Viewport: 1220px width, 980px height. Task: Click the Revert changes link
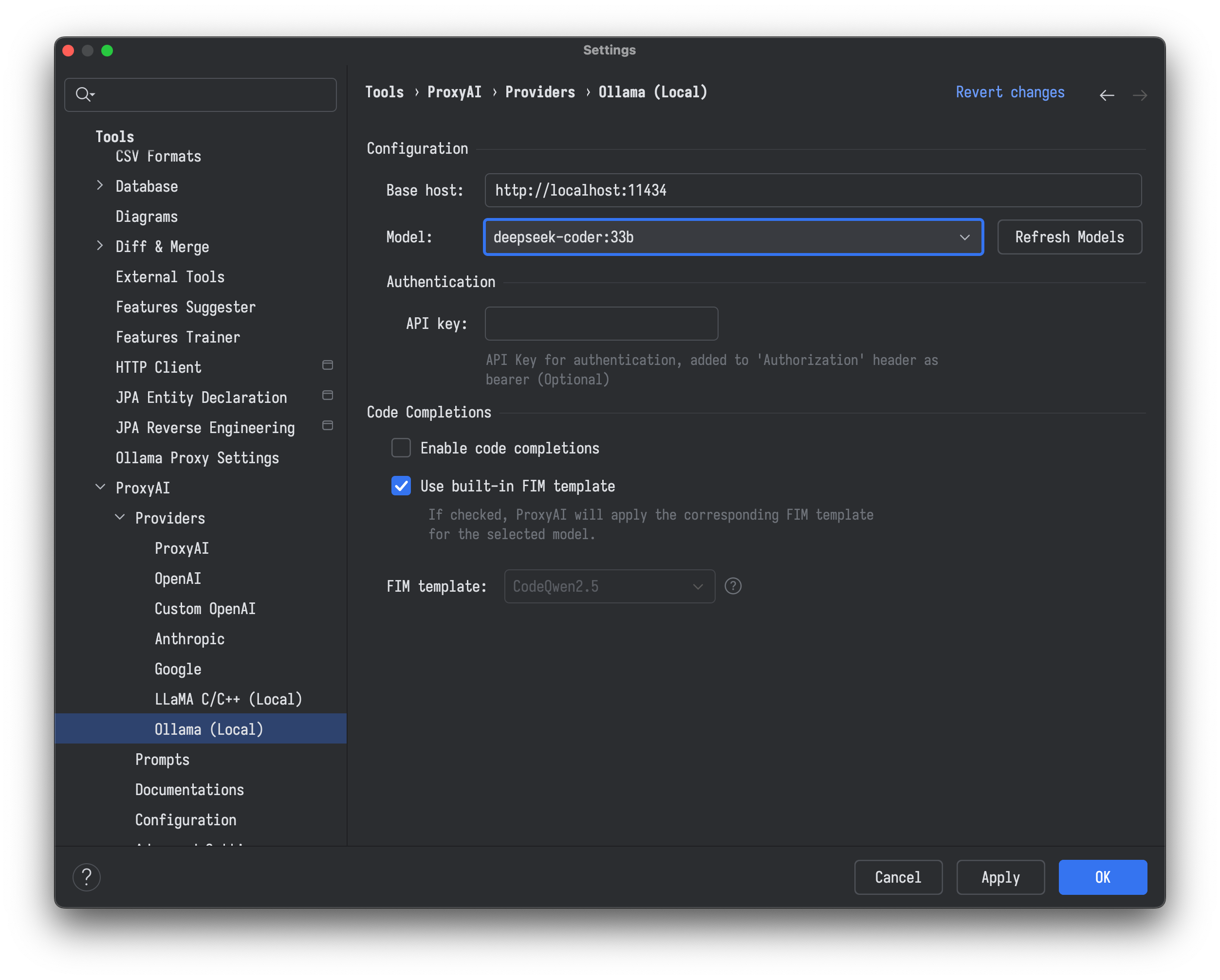coord(1010,92)
